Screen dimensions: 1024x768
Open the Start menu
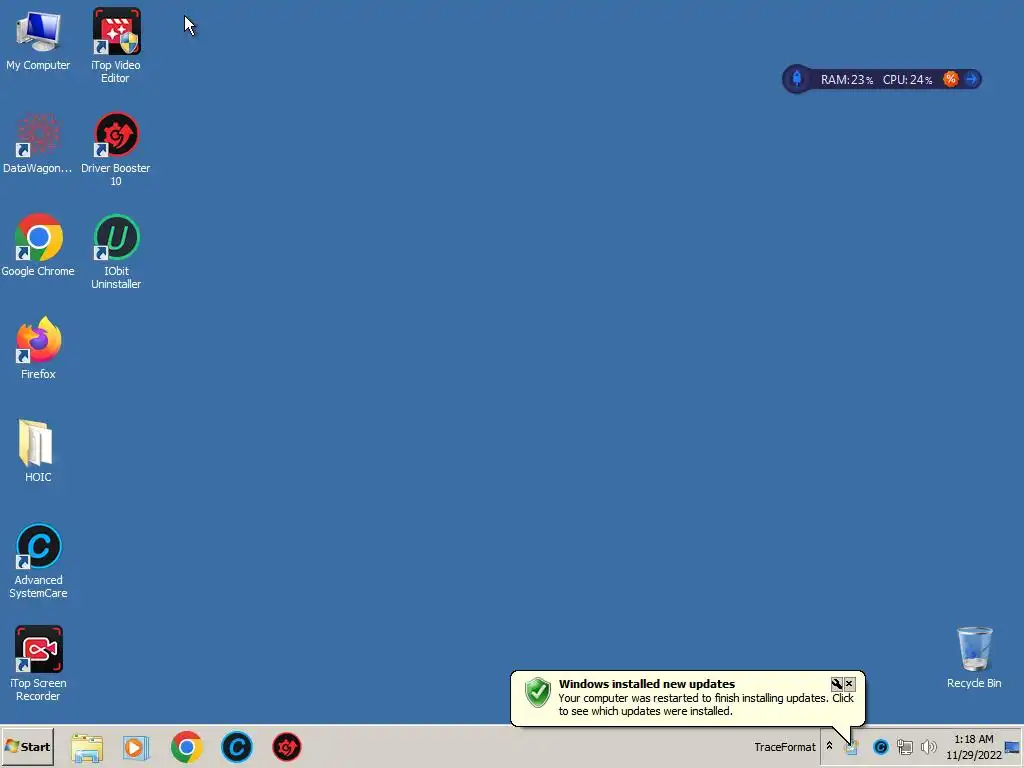[x=27, y=746]
